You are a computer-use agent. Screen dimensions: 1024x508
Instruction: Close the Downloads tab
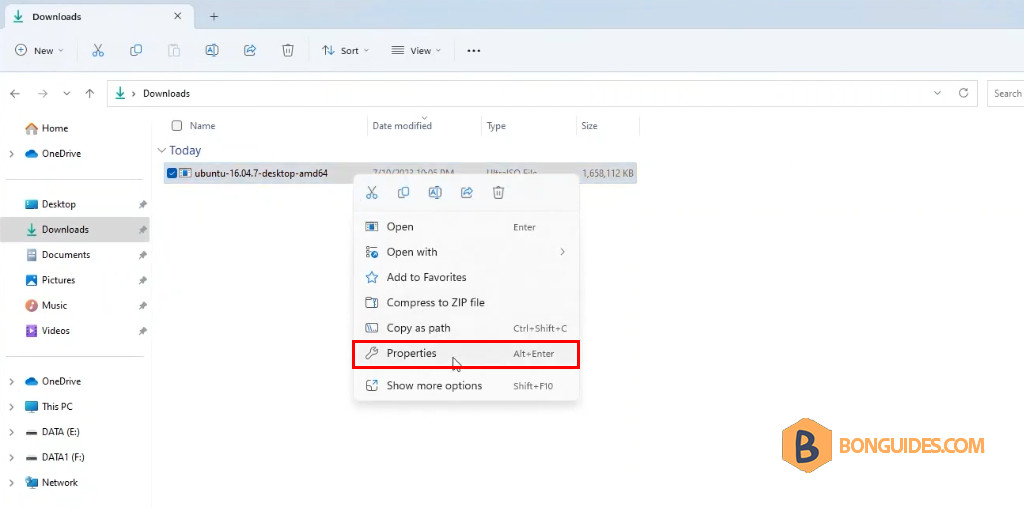coord(178,16)
